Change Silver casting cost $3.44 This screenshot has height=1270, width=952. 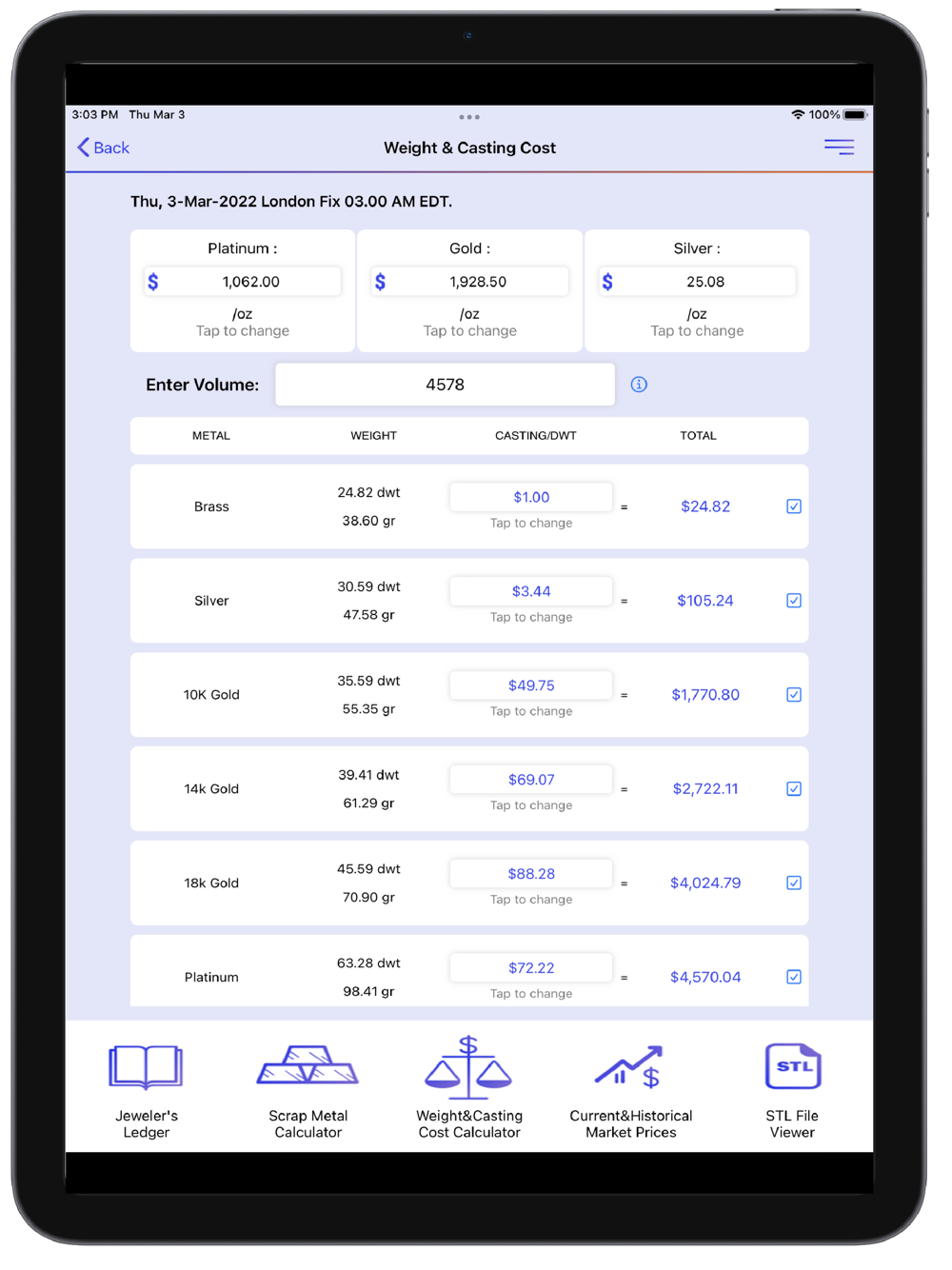pyautogui.click(x=531, y=591)
